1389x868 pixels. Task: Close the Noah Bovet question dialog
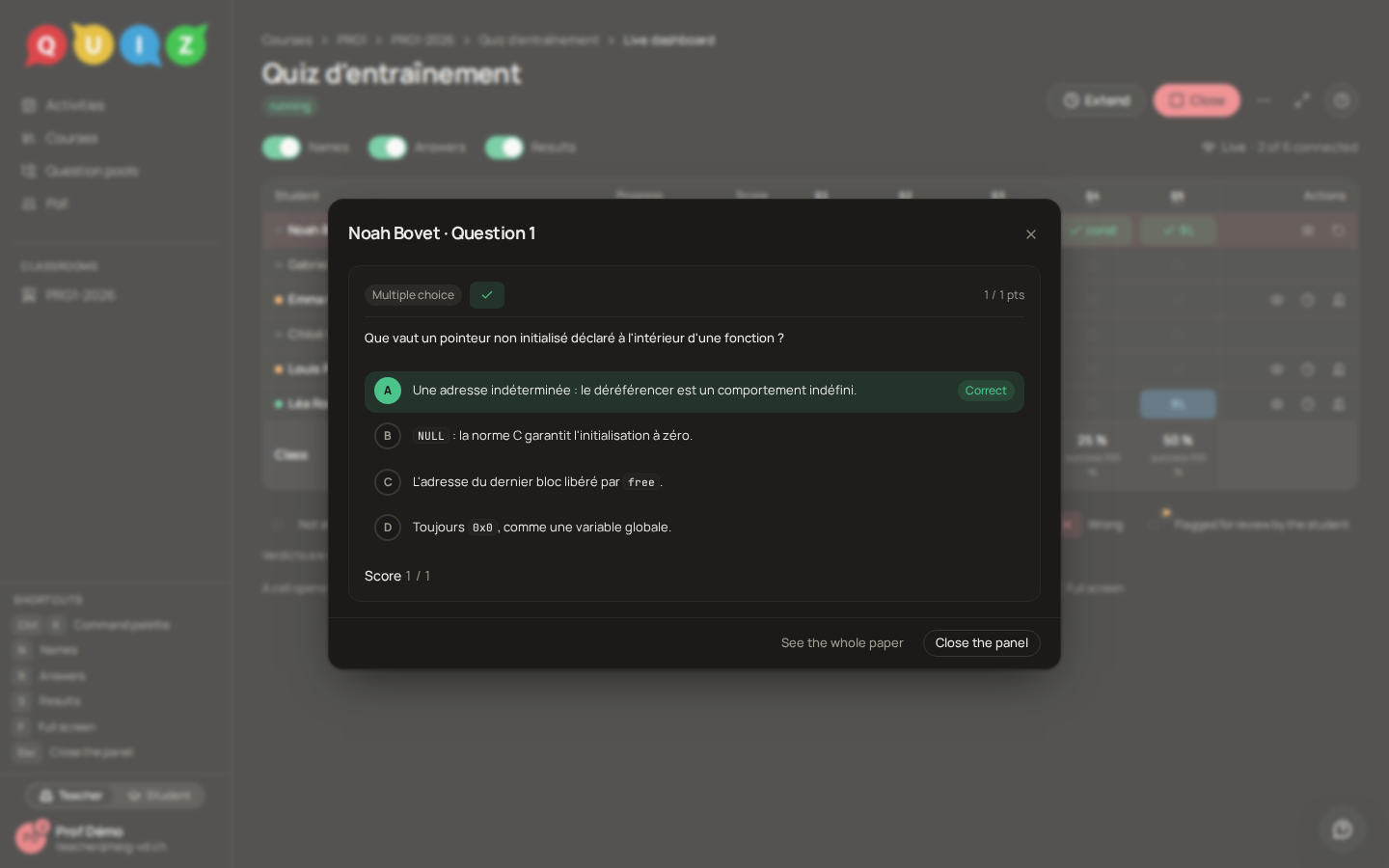(1031, 234)
